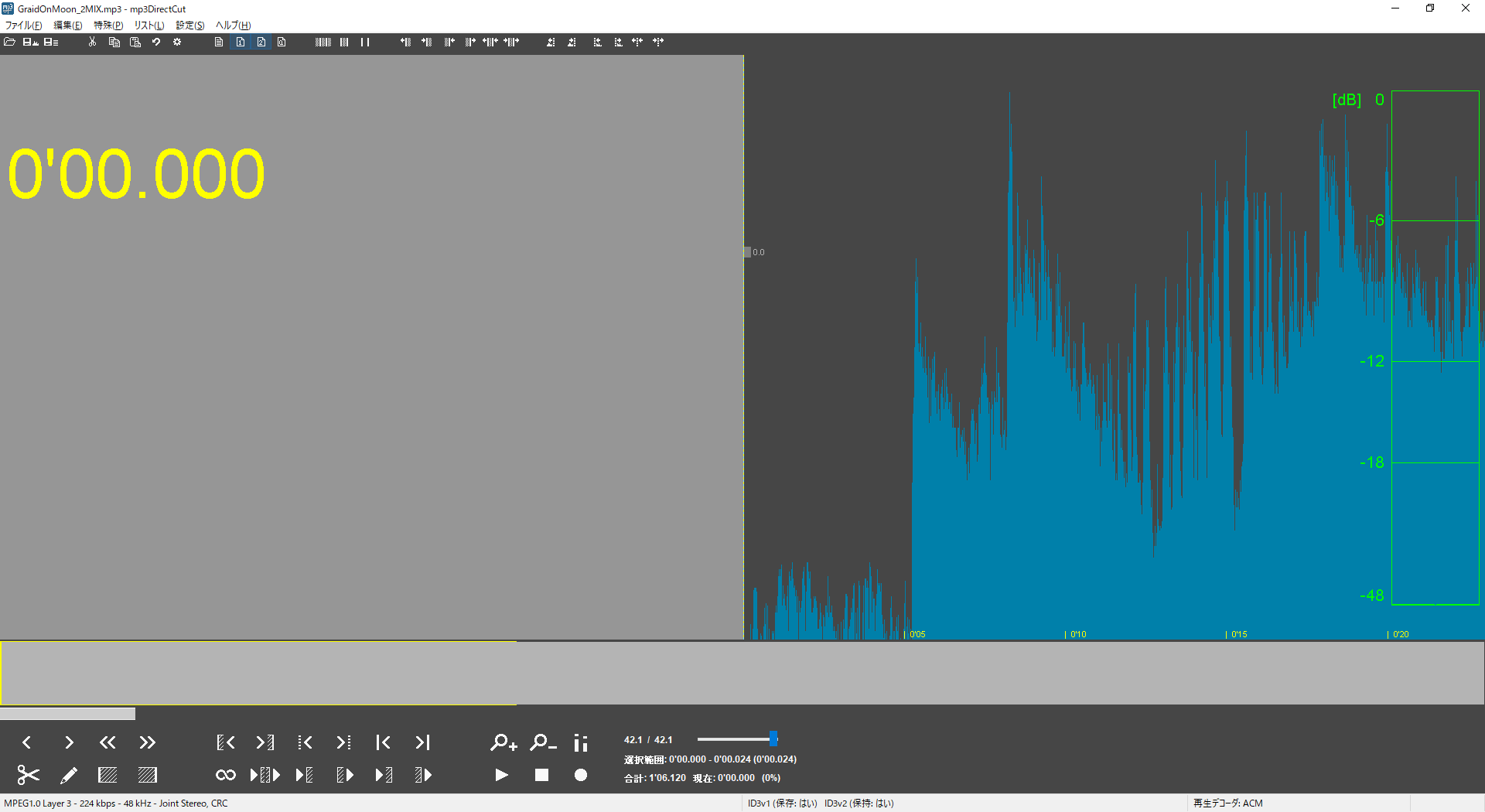This screenshot has height=812, width=1485.
Task: Click the paste clipboard icon in the top toolbar
Action: coord(135,43)
